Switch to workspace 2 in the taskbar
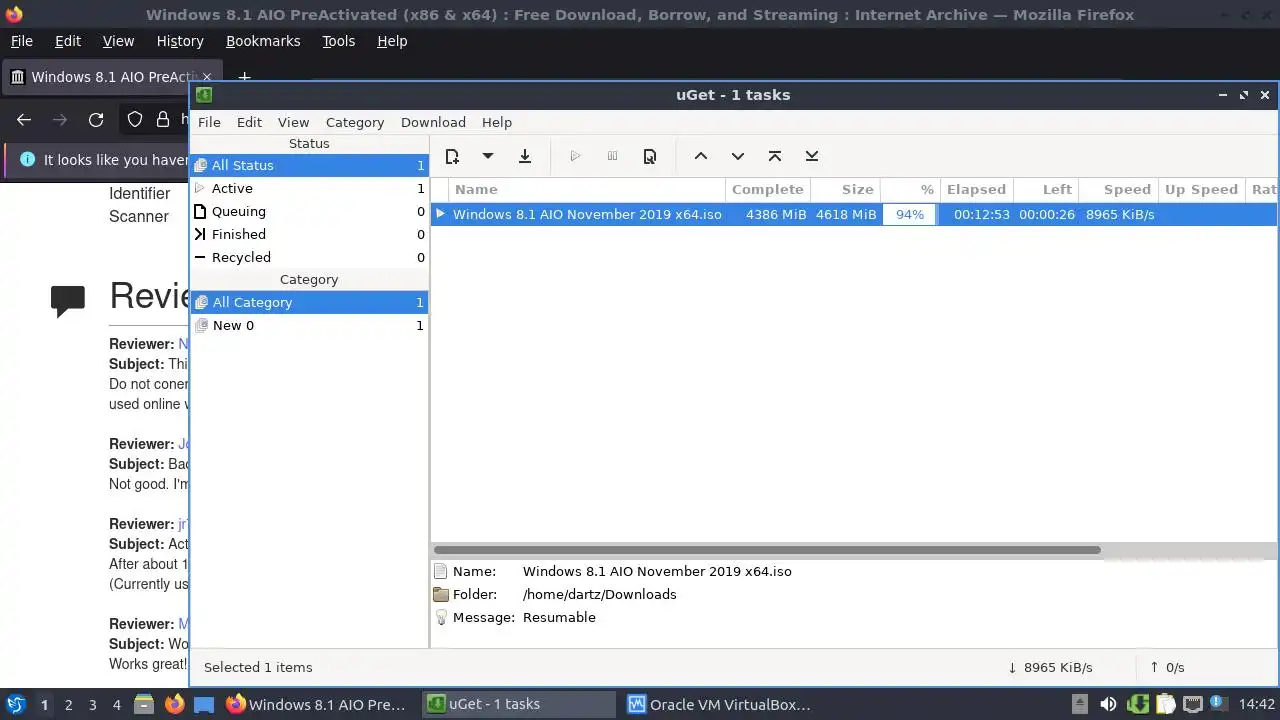The image size is (1280, 720). tap(68, 704)
